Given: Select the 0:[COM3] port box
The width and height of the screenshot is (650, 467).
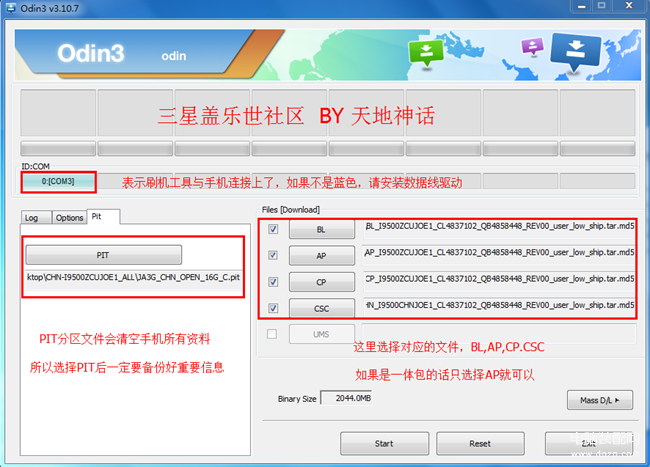Looking at the screenshot, I should pos(58,181).
